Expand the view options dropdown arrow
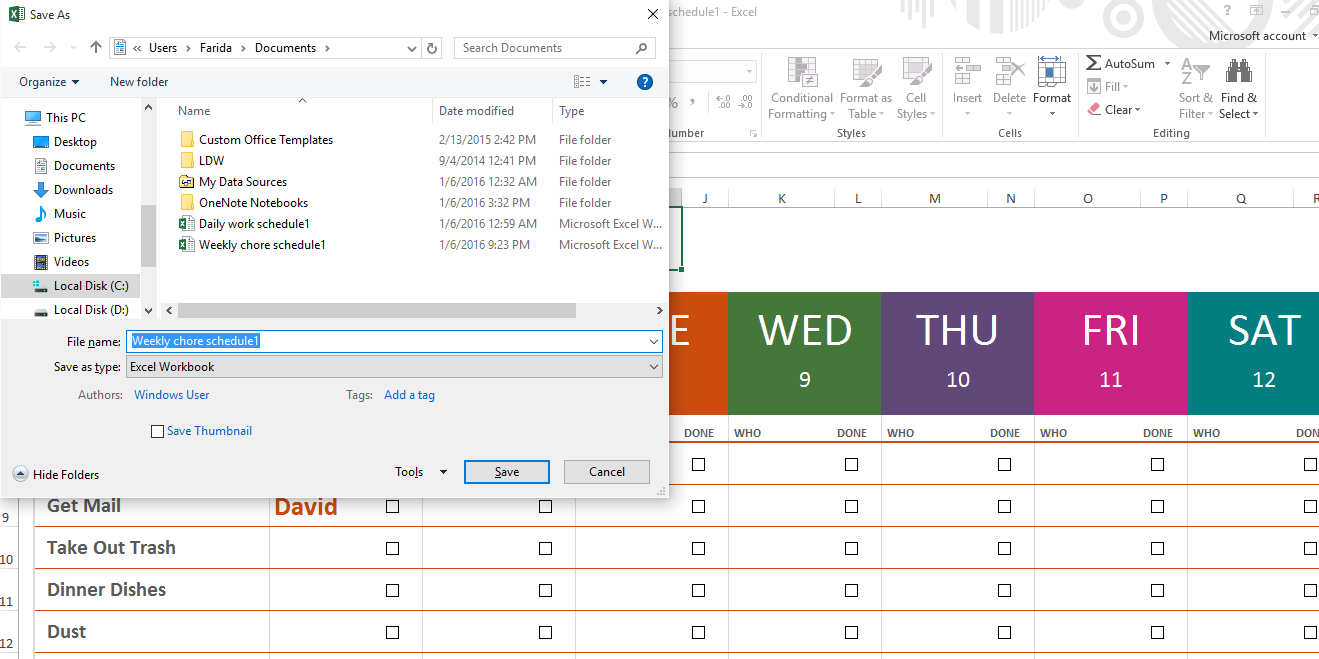 tap(604, 82)
